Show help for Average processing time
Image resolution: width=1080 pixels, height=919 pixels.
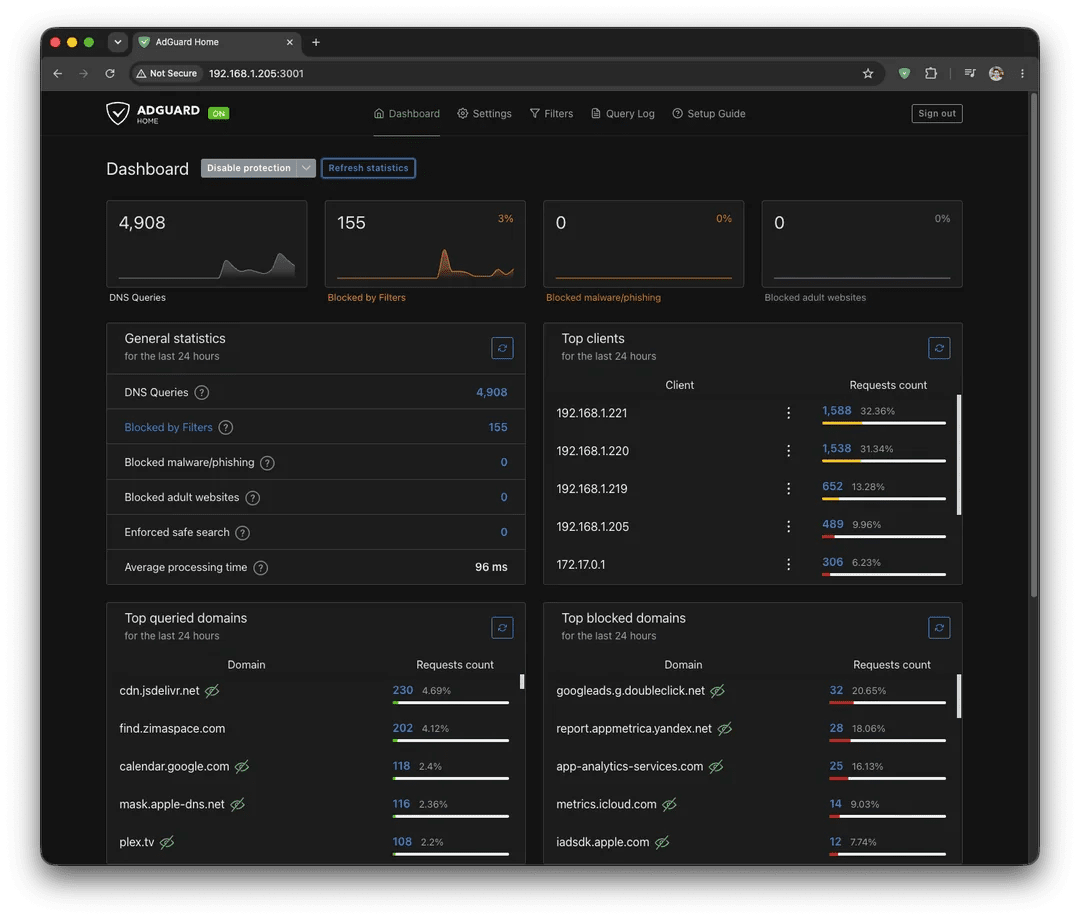[260, 568]
